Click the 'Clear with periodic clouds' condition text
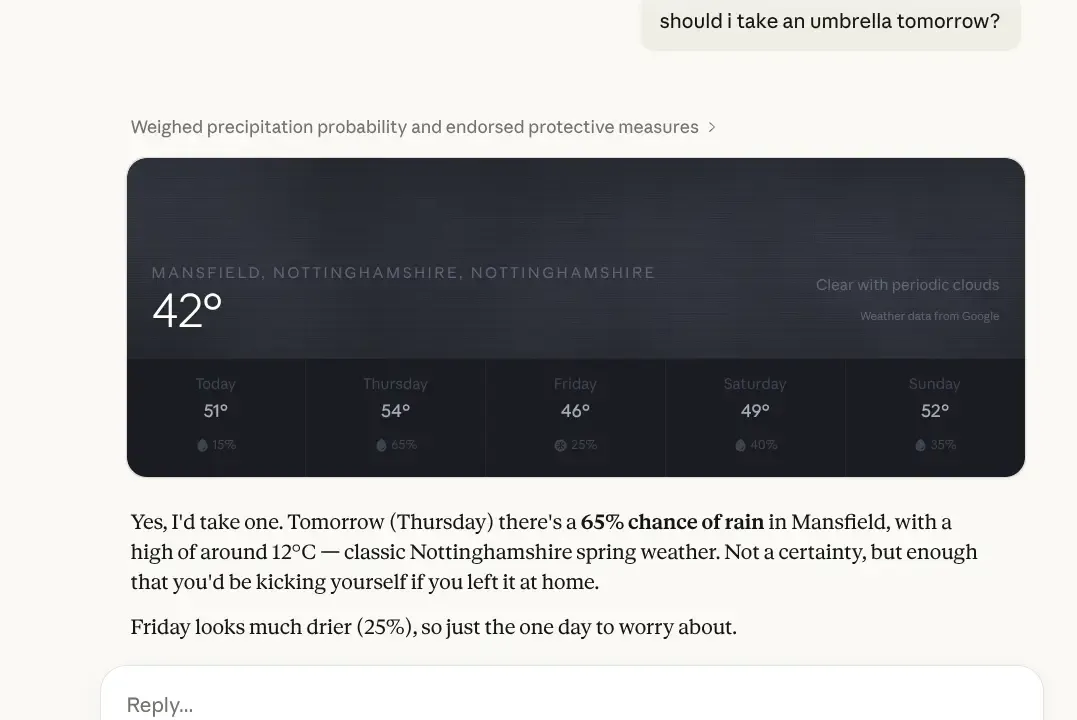1077x720 pixels. click(907, 284)
